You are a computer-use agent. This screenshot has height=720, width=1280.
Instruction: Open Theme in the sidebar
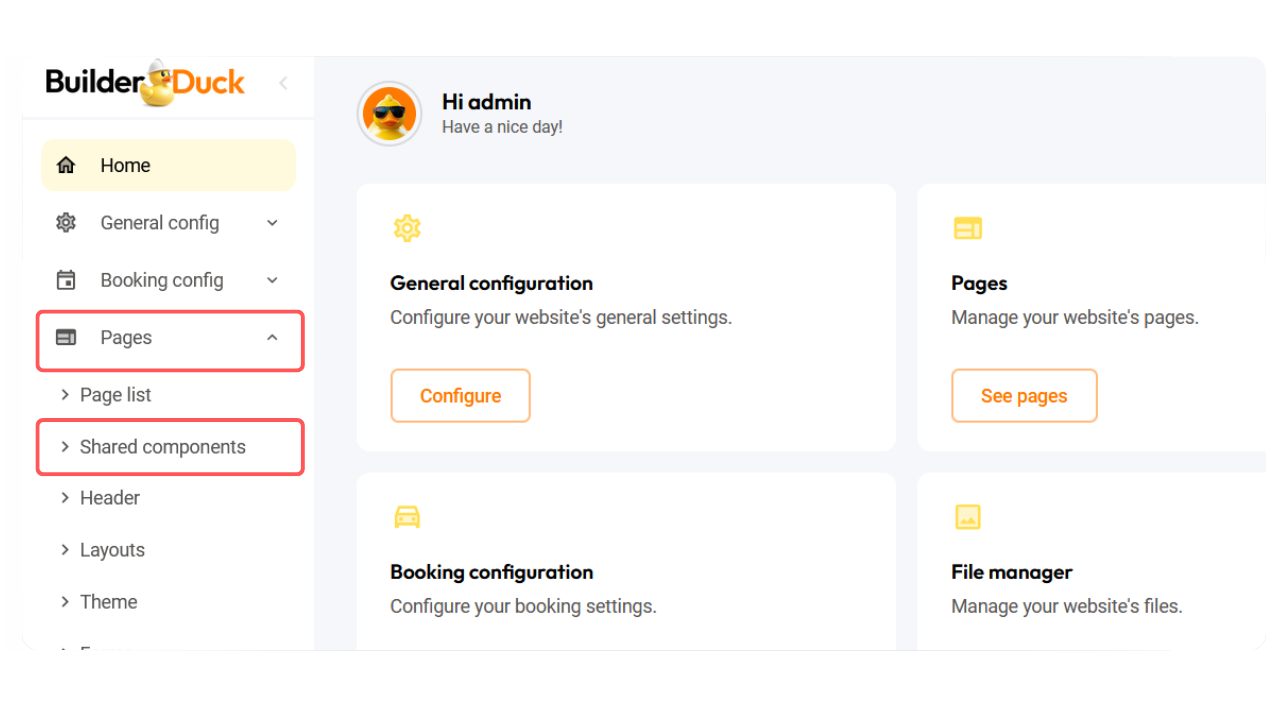pos(108,602)
